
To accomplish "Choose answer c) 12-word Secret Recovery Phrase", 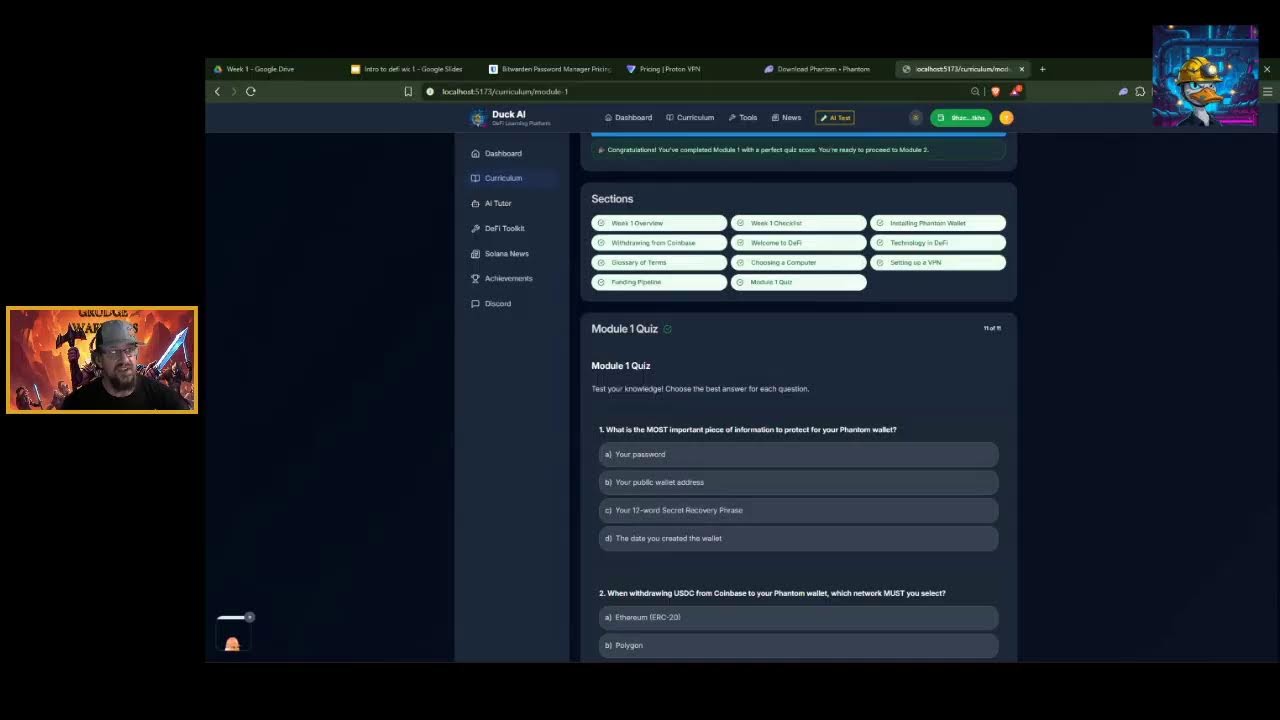I will 798,510.
